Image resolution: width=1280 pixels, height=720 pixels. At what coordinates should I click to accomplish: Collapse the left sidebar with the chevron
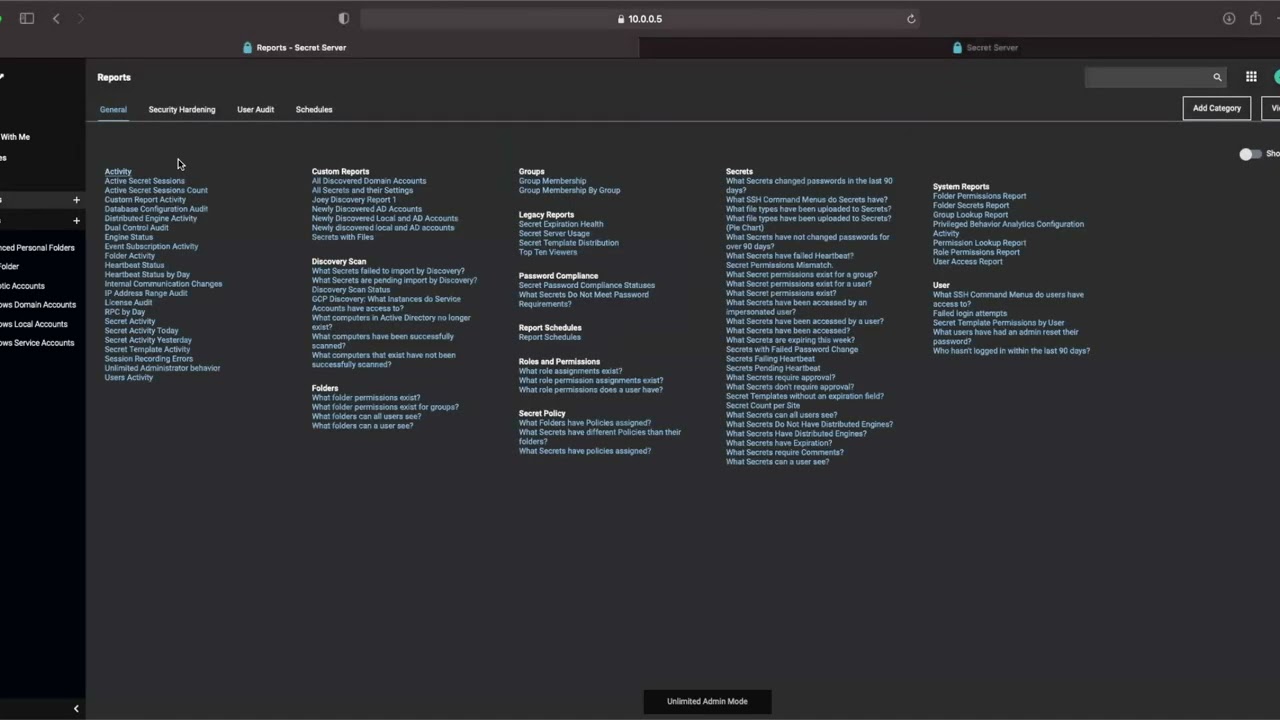click(76, 708)
